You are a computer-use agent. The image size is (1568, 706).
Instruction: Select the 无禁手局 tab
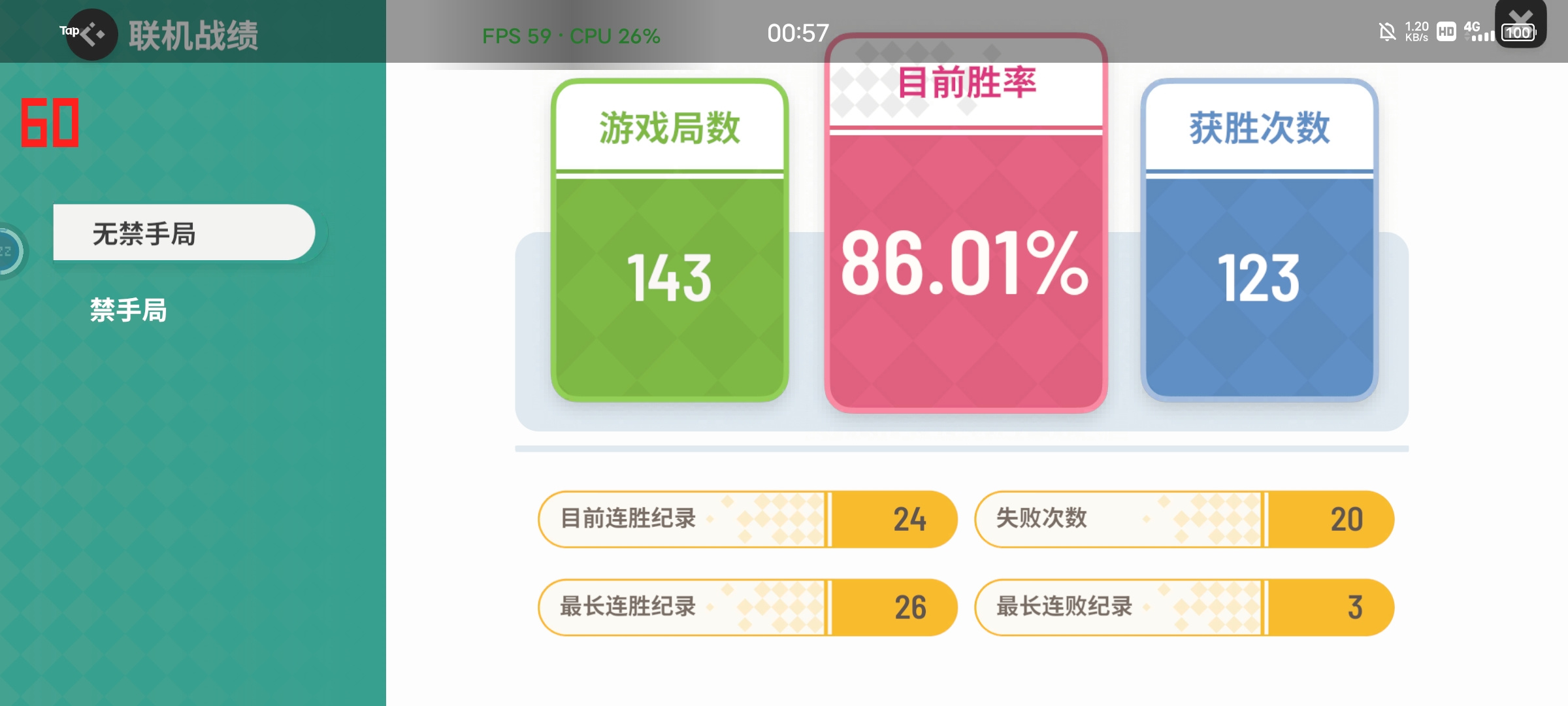(x=184, y=233)
